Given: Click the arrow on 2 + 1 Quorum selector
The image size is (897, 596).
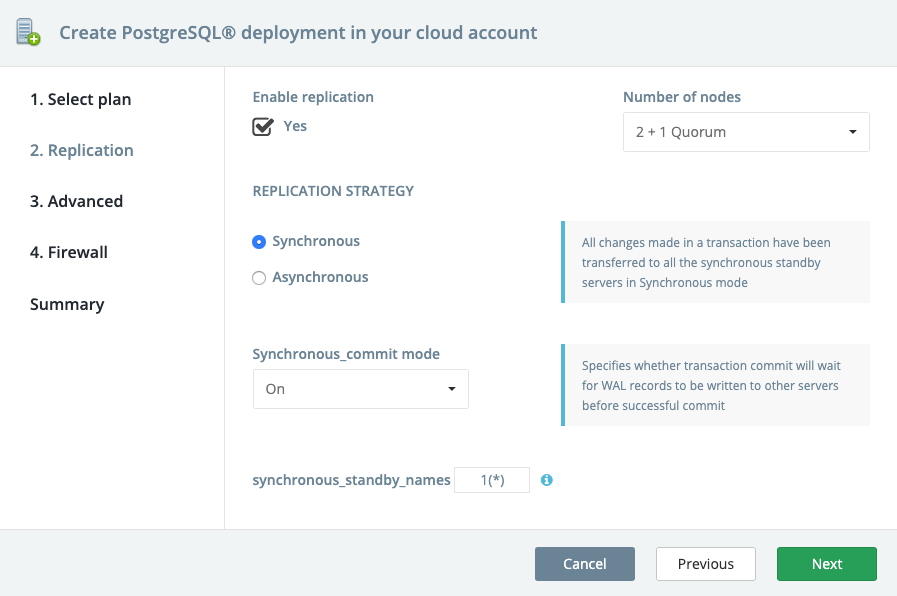Looking at the screenshot, I should (852, 132).
